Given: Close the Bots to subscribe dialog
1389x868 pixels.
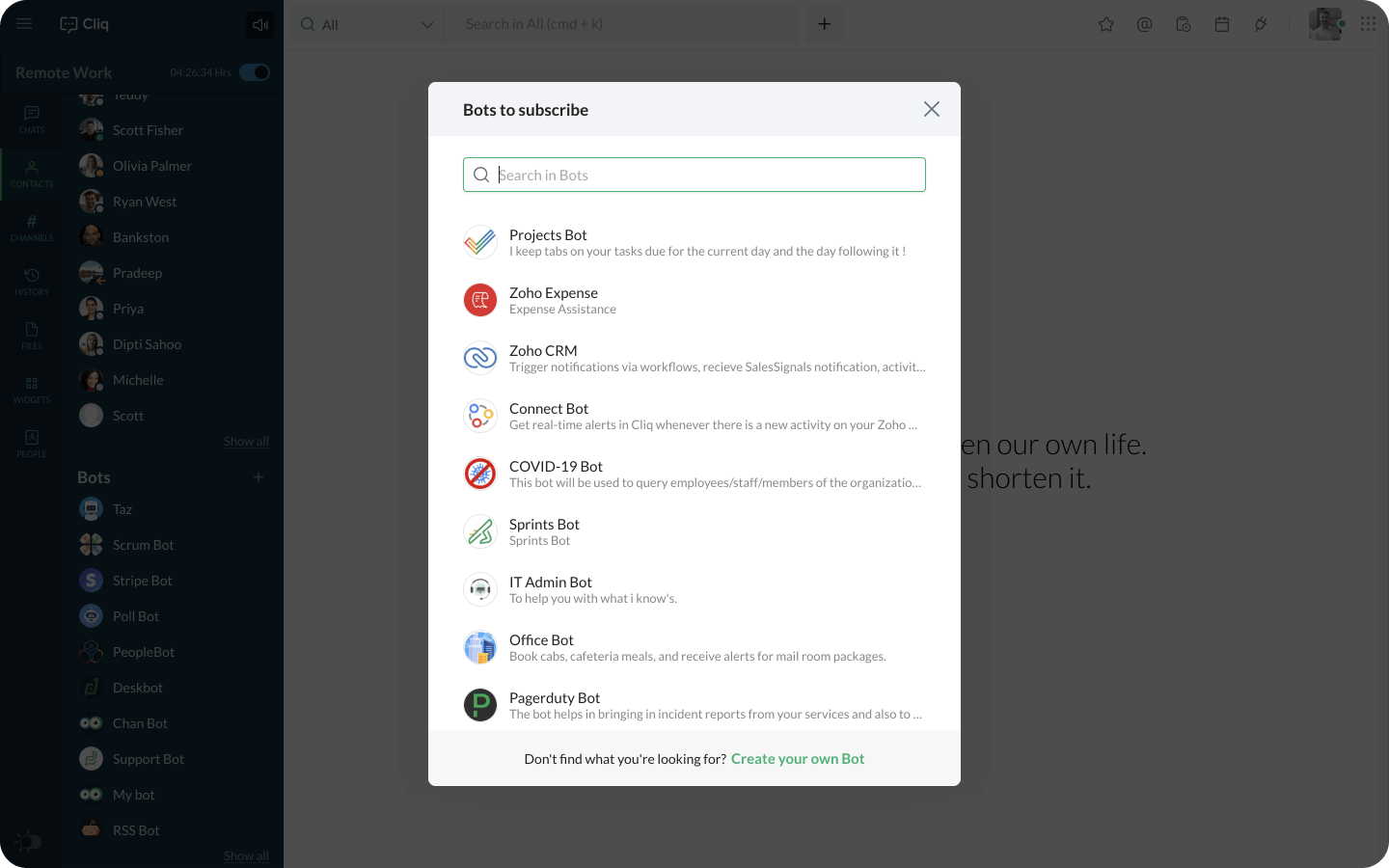Looking at the screenshot, I should coord(931,109).
